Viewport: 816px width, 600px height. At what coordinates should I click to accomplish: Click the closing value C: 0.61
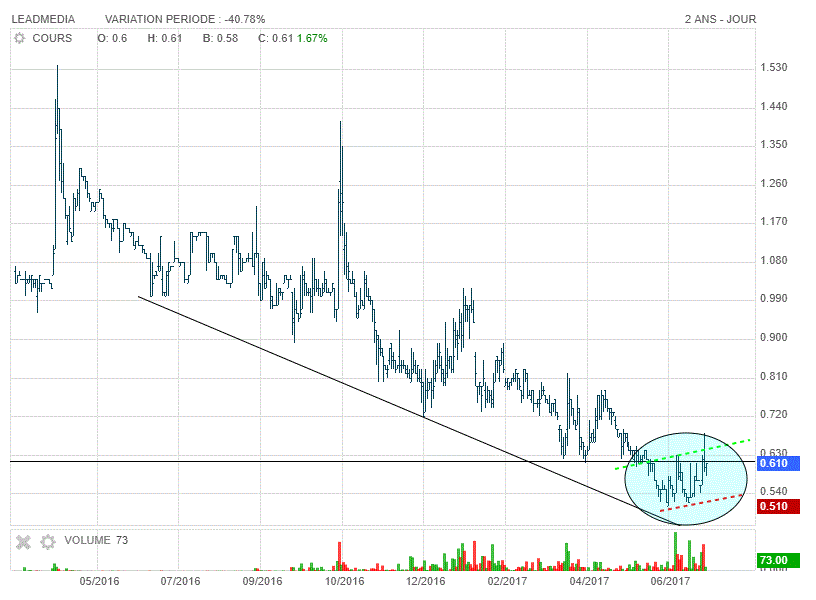pyautogui.click(x=276, y=38)
